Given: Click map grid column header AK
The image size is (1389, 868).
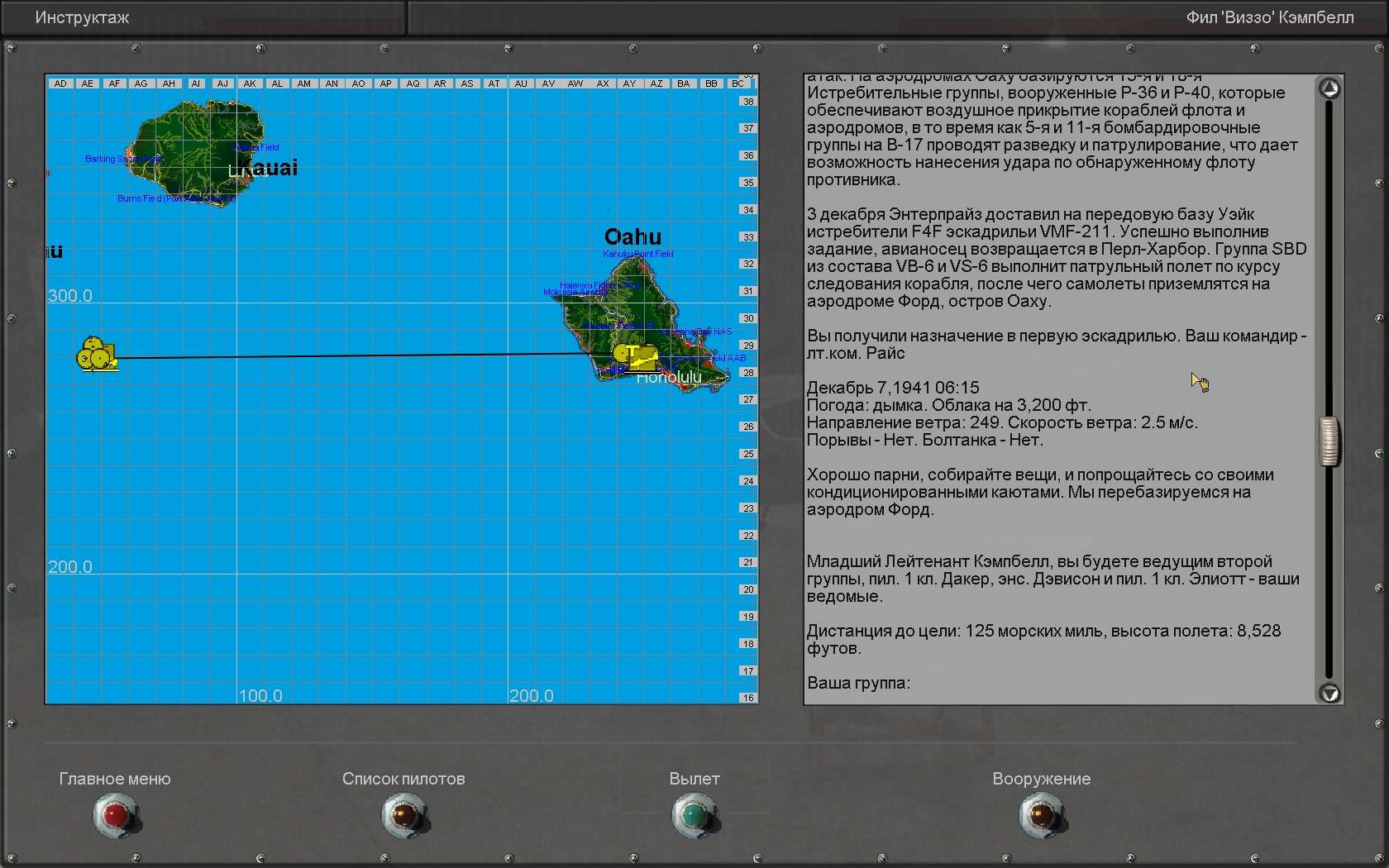Looking at the screenshot, I should 250,83.
